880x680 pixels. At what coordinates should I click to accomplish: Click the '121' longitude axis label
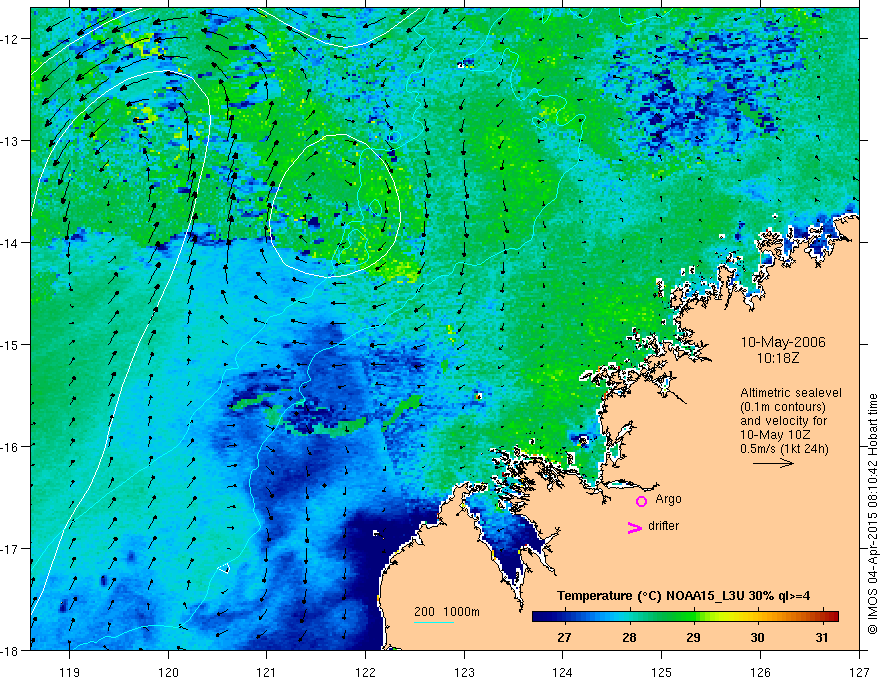coord(267,672)
